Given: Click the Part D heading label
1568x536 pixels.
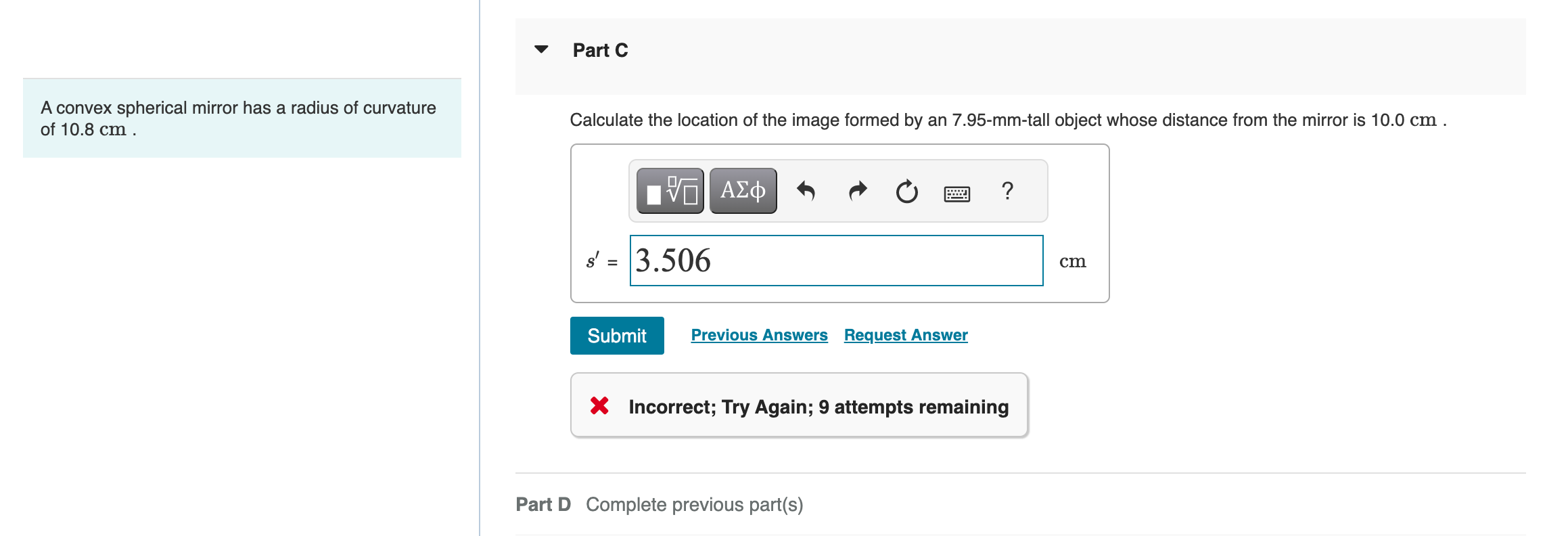Looking at the screenshot, I should 543,504.
